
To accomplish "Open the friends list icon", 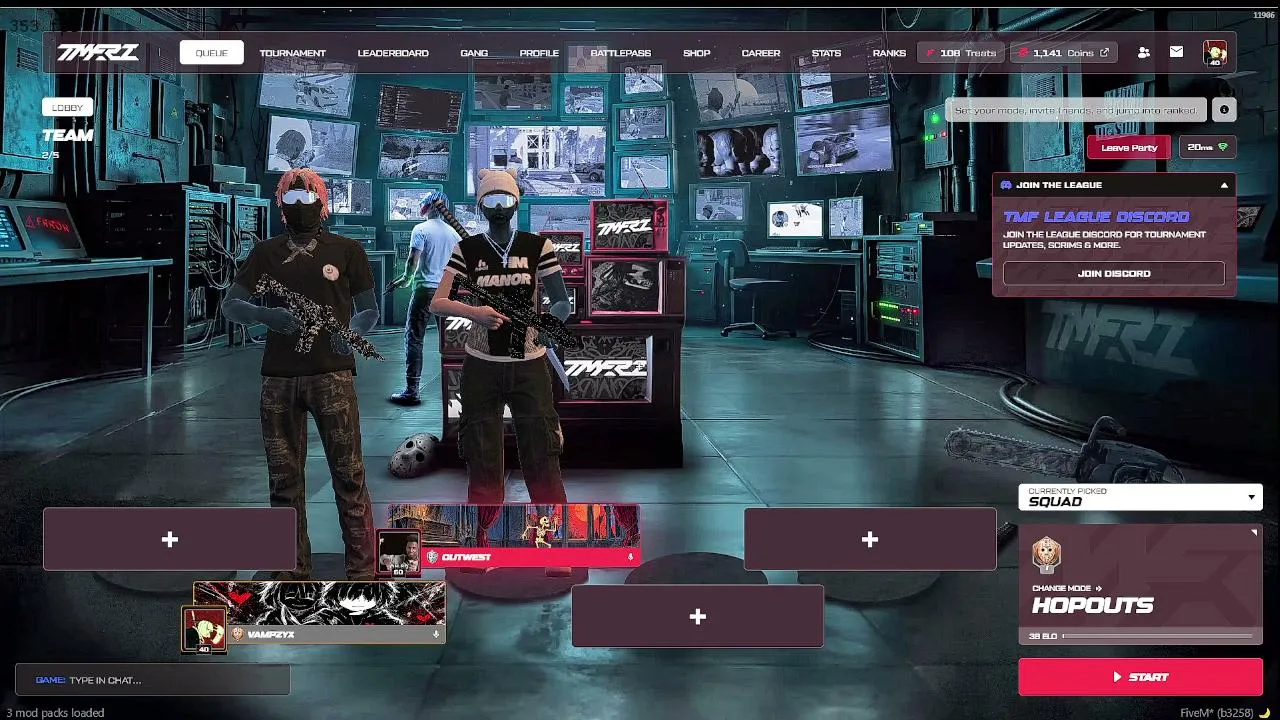I will click(x=1144, y=53).
